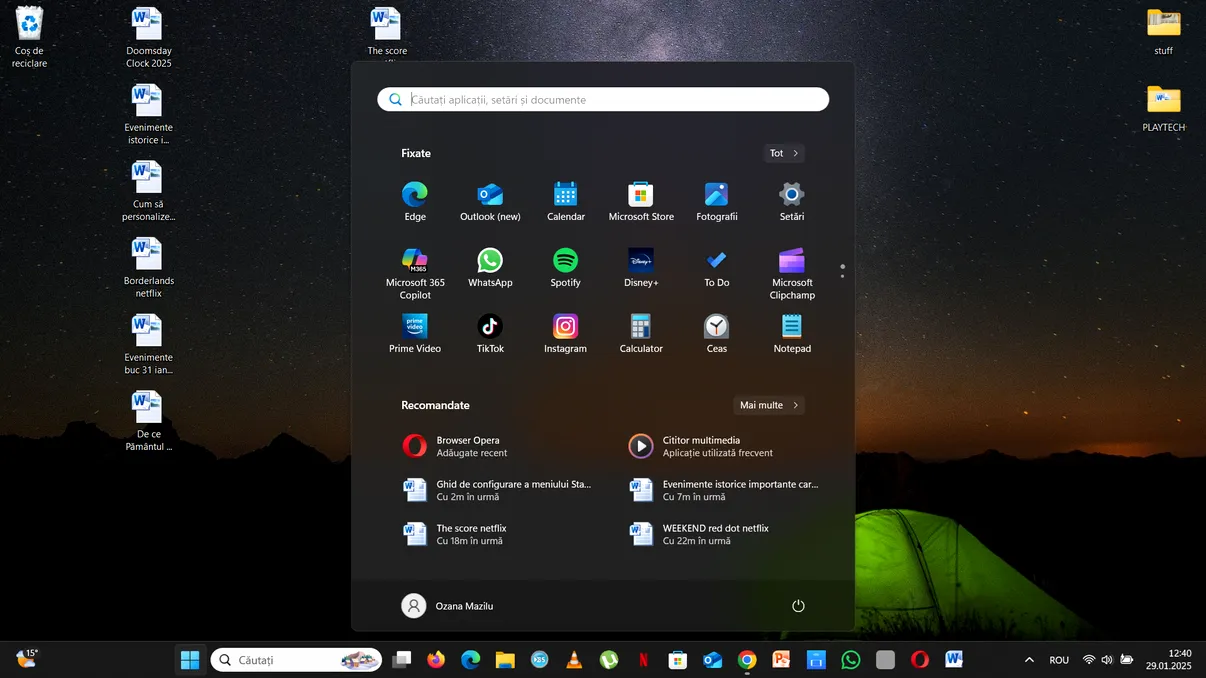Expand Mai multe under Recomandate
This screenshot has height=678, width=1206.
pos(768,405)
